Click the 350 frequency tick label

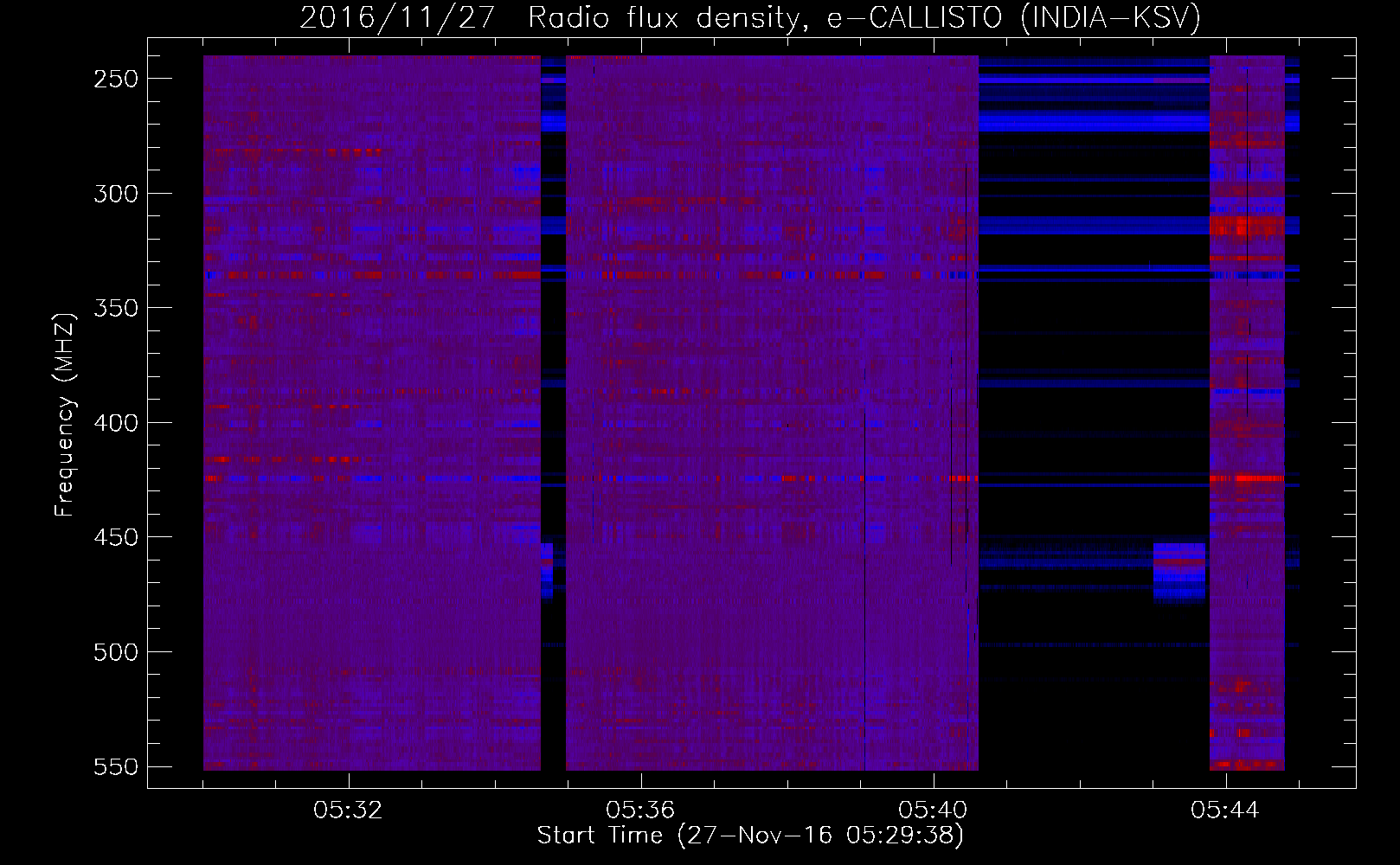coord(116,308)
